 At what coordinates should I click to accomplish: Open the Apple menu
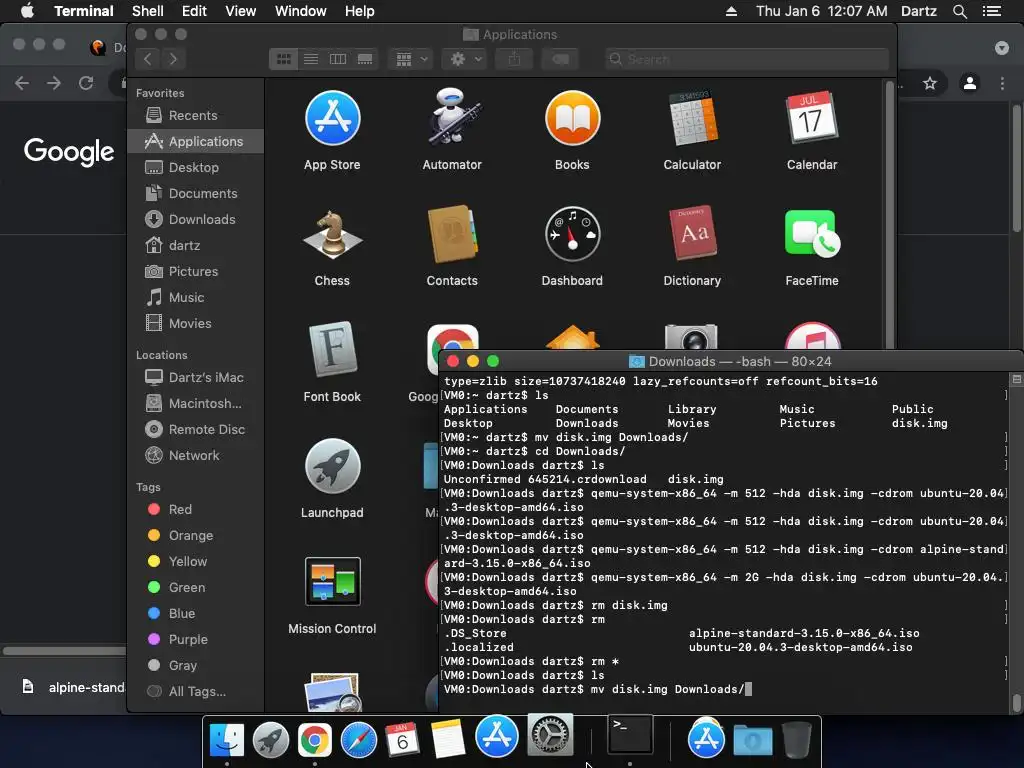[x=27, y=11]
